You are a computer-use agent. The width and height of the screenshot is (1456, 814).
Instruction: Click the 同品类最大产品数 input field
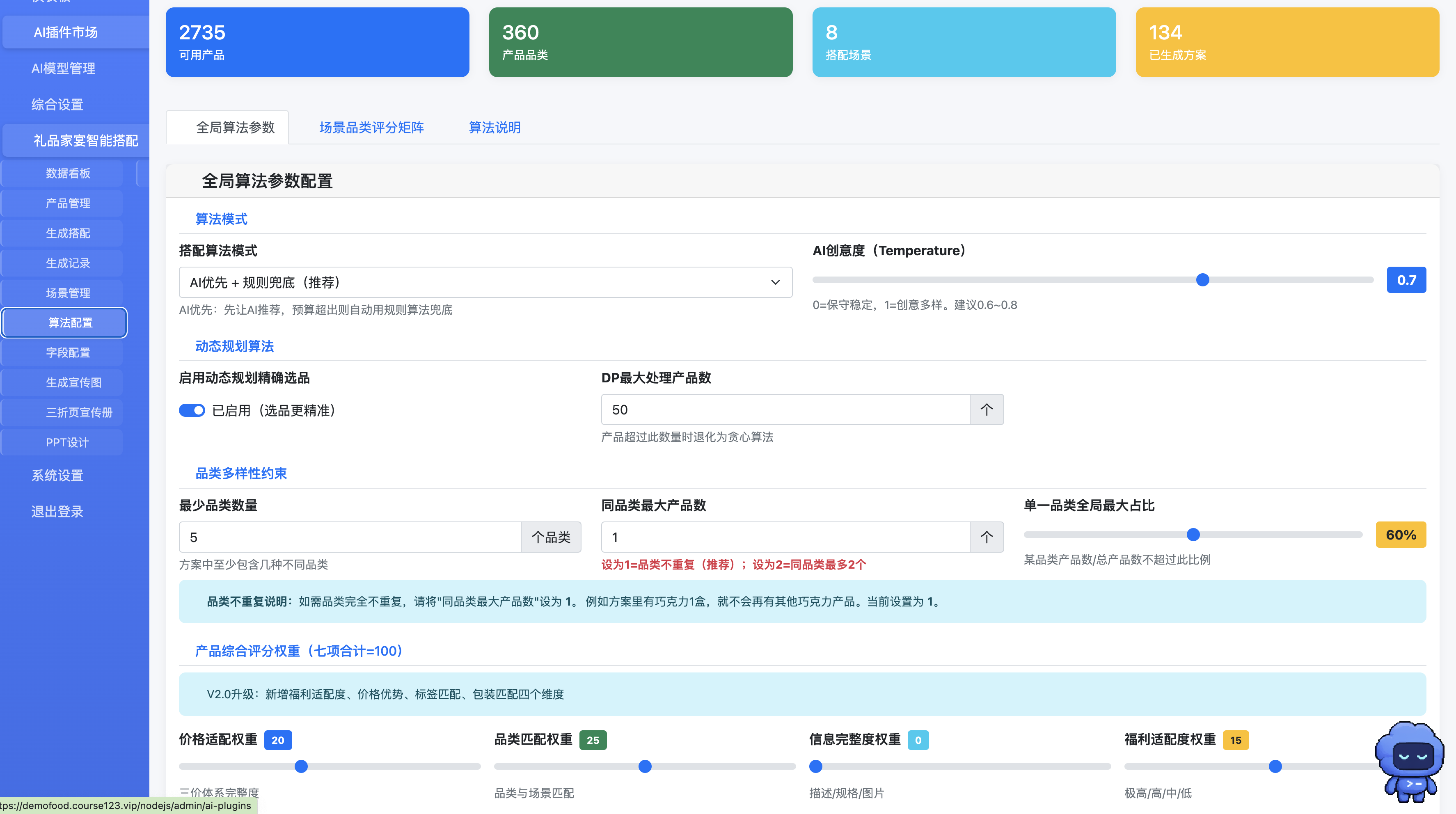(785, 537)
